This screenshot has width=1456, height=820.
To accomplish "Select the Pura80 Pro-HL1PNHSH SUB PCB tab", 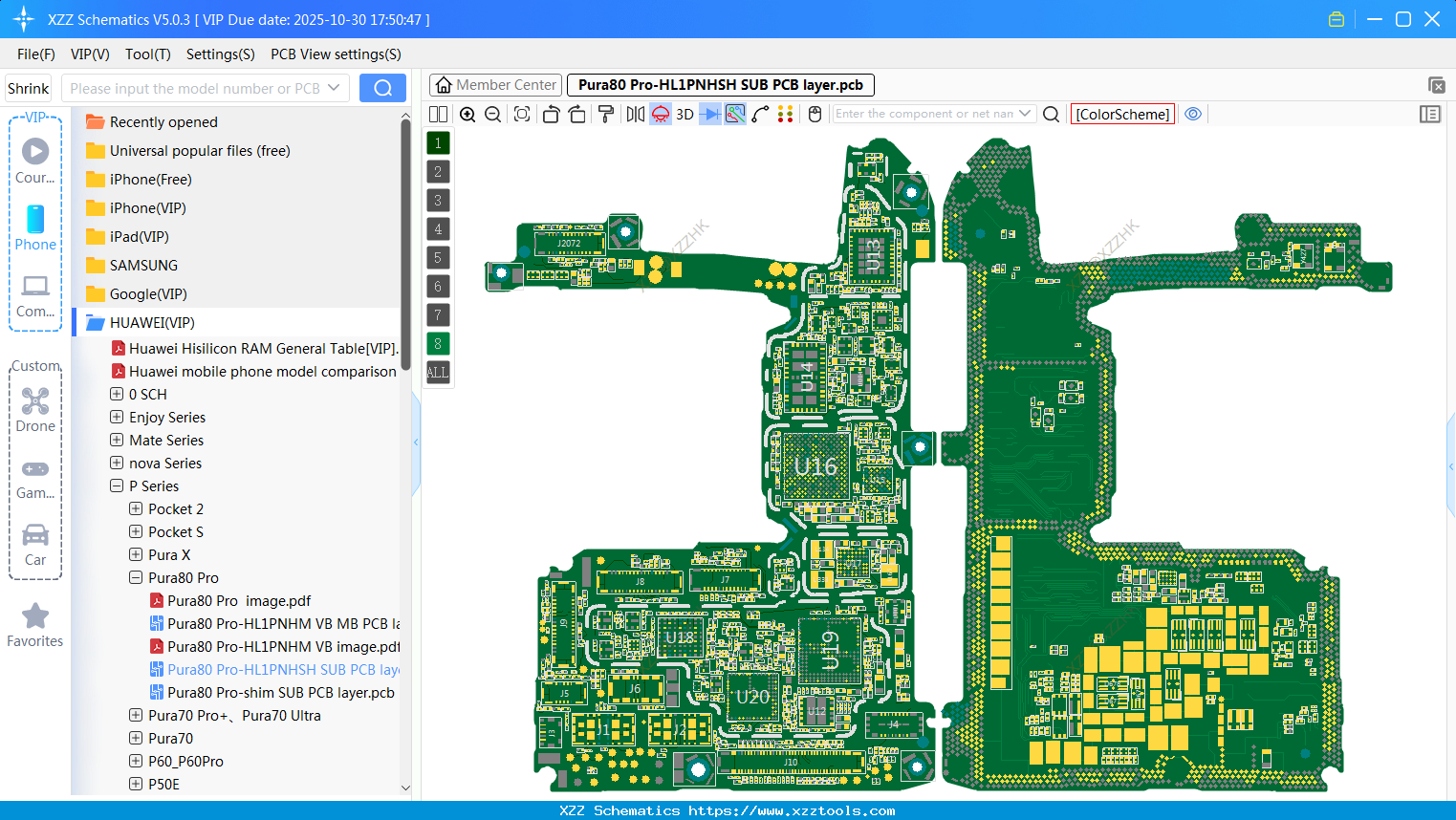I will [x=720, y=84].
